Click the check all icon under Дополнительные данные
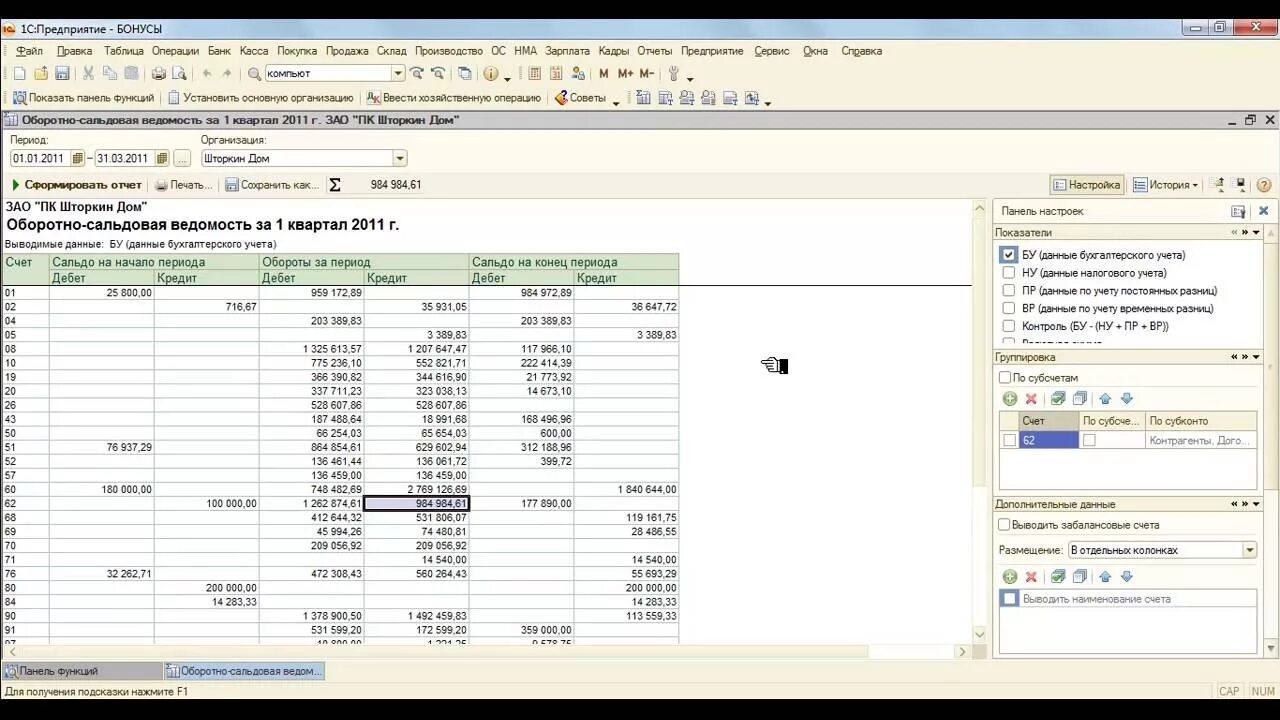This screenshot has width=1280, height=720. [x=1058, y=577]
